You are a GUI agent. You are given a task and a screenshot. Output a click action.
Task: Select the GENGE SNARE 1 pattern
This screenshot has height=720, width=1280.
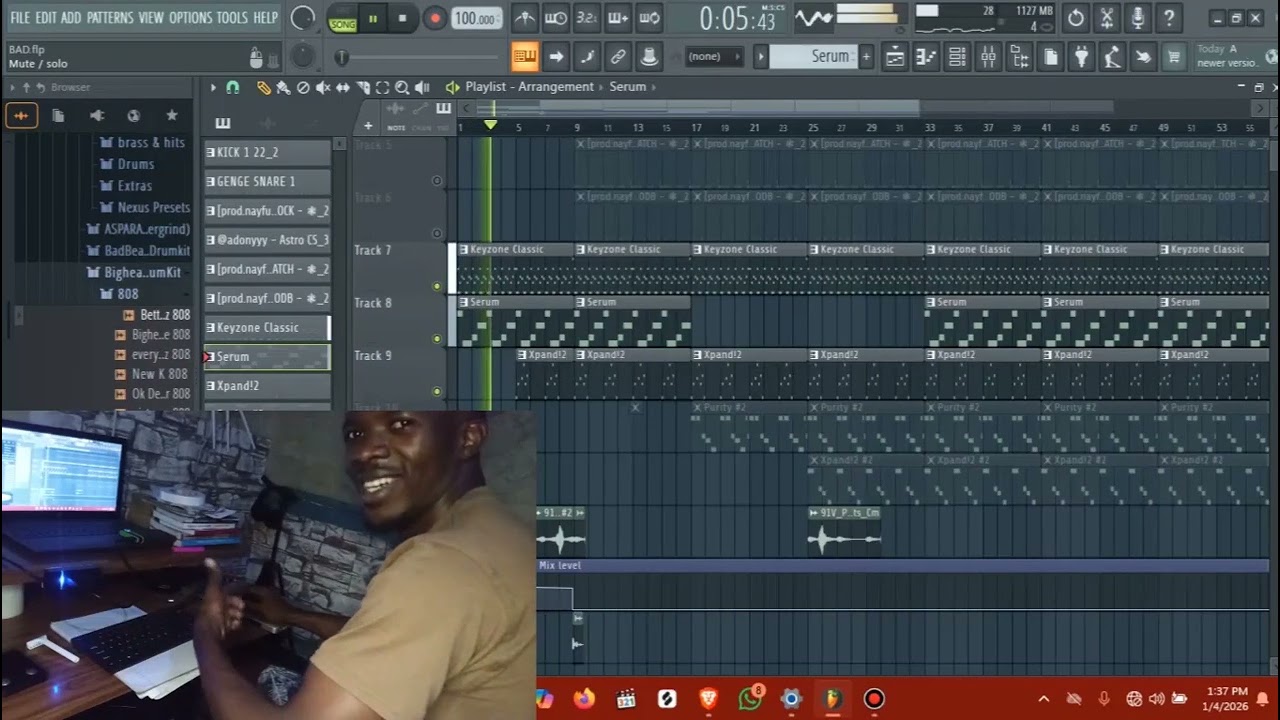pos(267,181)
